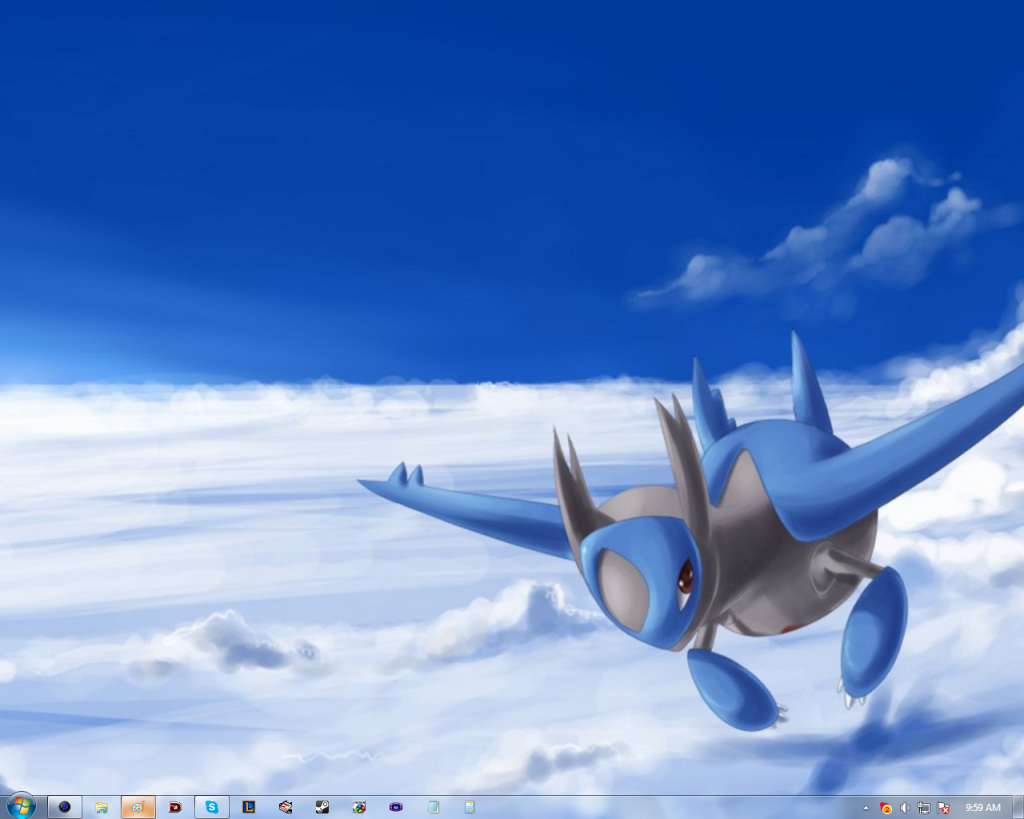Open Windows Explorer folder icon in taskbar
The image size is (1024, 819).
click(101, 807)
